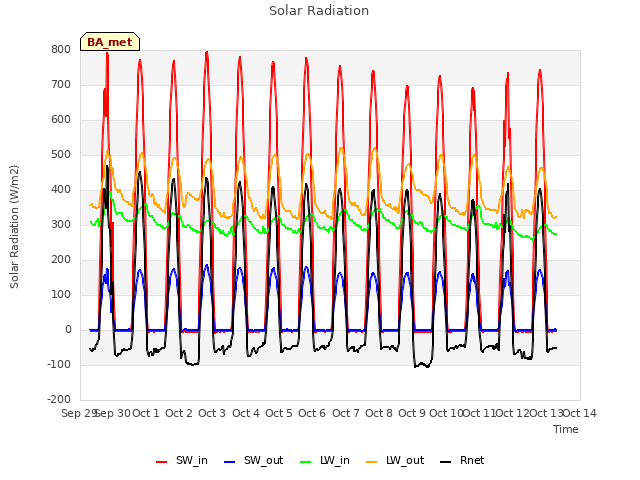Click the Oct 8 x-axis tick label
Screen dimensions: 640x480
[x=379, y=413]
